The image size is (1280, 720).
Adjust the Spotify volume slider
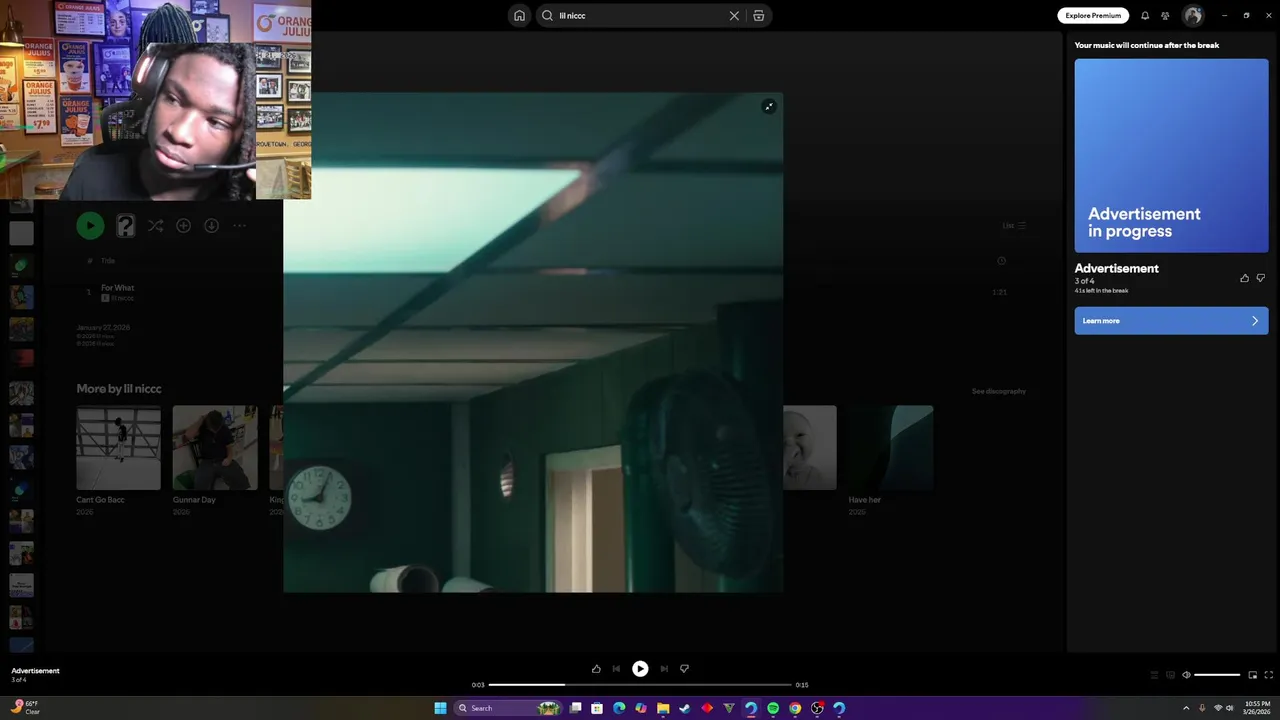tap(1217, 675)
